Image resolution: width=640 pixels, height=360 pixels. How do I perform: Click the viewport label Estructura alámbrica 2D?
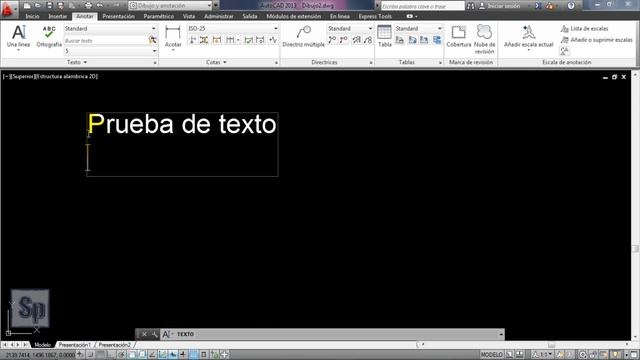[x=67, y=76]
